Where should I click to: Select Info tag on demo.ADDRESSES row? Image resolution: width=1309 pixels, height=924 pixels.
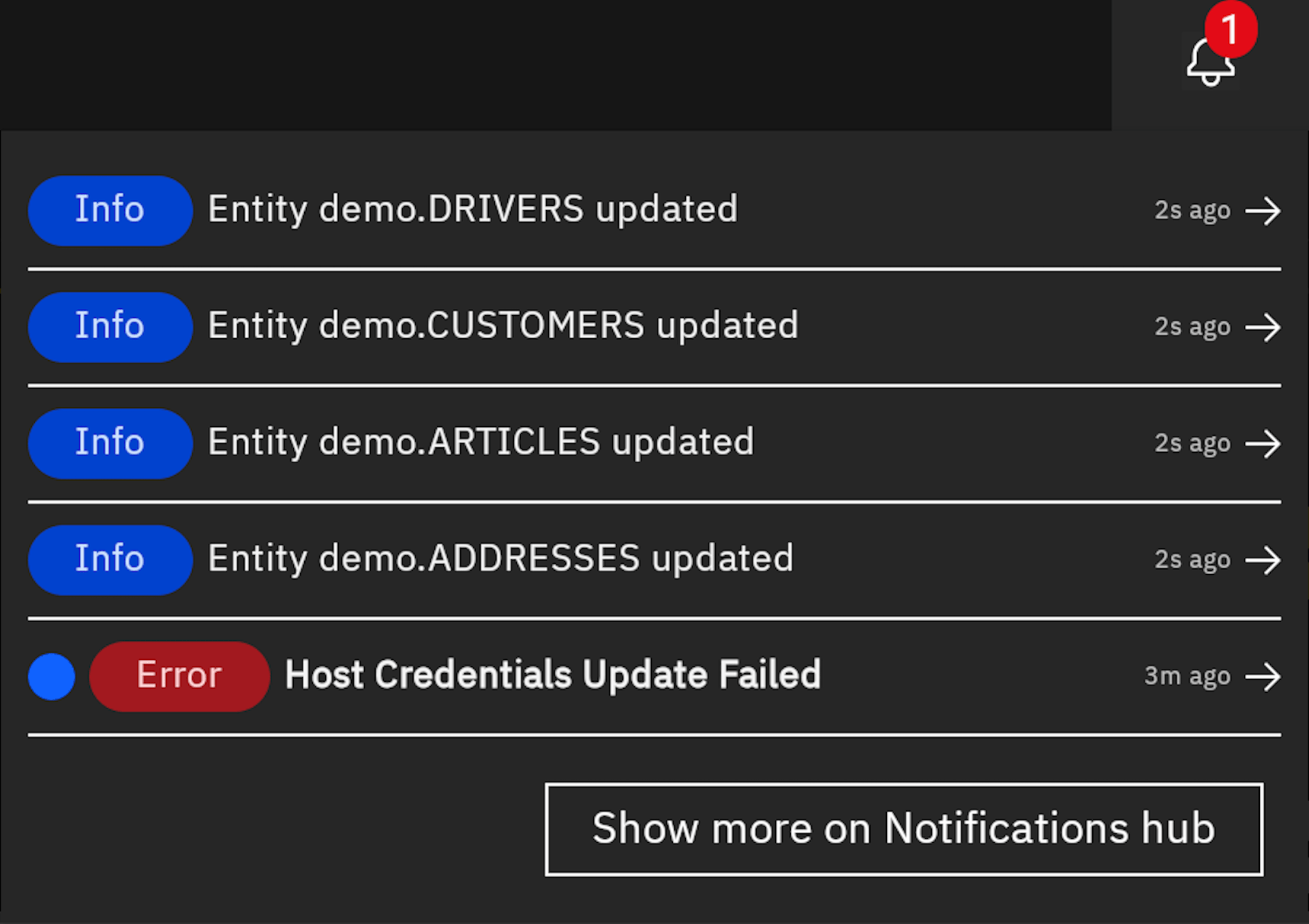coord(110,560)
